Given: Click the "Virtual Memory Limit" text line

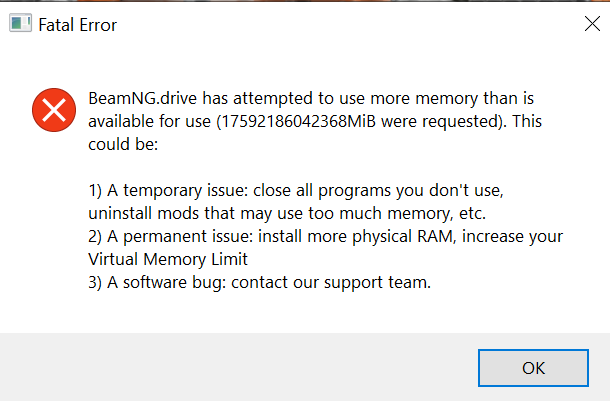Looking at the screenshot, I should tap(168, 259).
